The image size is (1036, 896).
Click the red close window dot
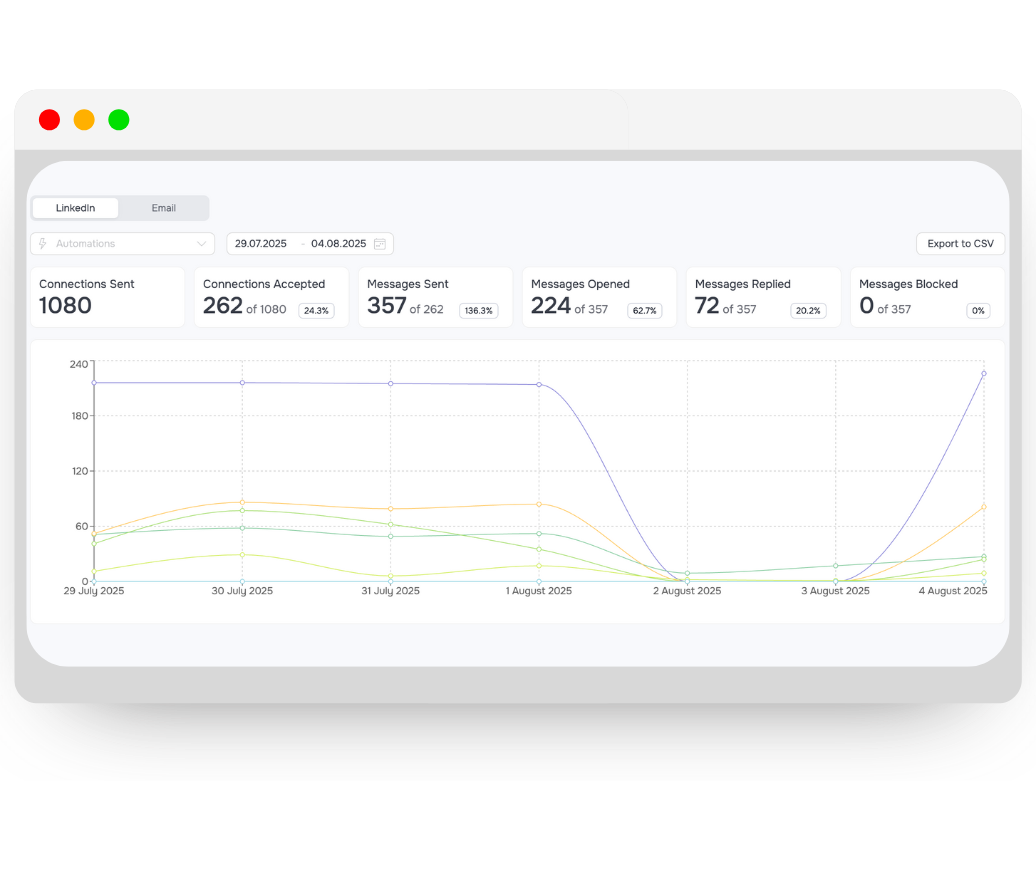coord(50,120)
